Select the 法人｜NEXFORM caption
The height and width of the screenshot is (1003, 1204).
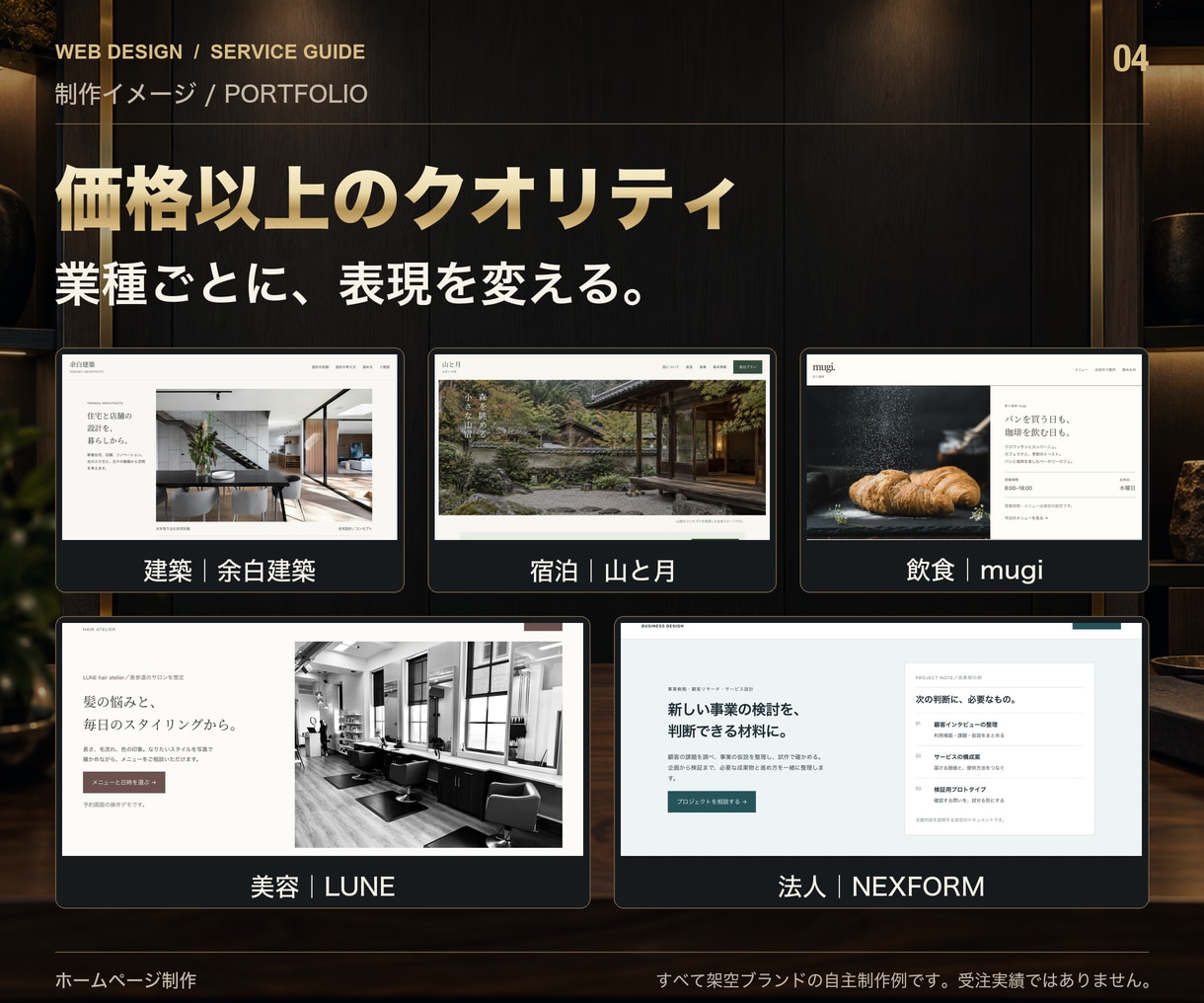tap(881, 887)
